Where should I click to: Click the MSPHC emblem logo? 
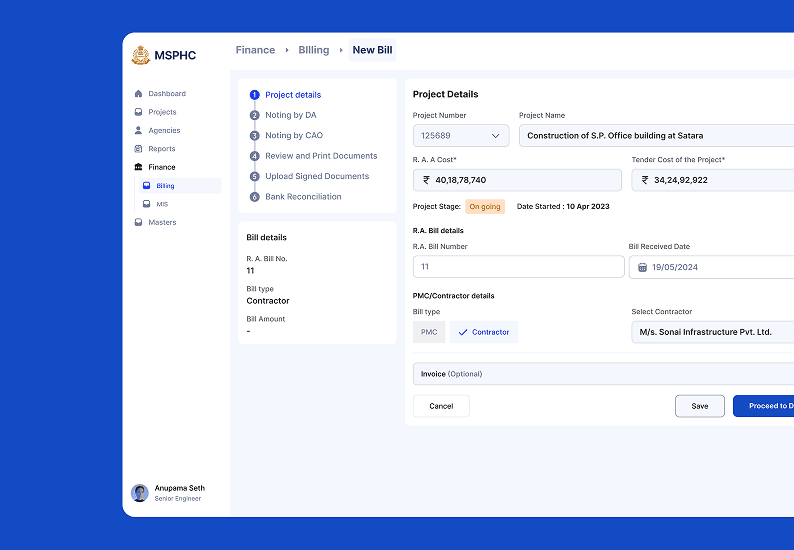click(x=140, y=55)
